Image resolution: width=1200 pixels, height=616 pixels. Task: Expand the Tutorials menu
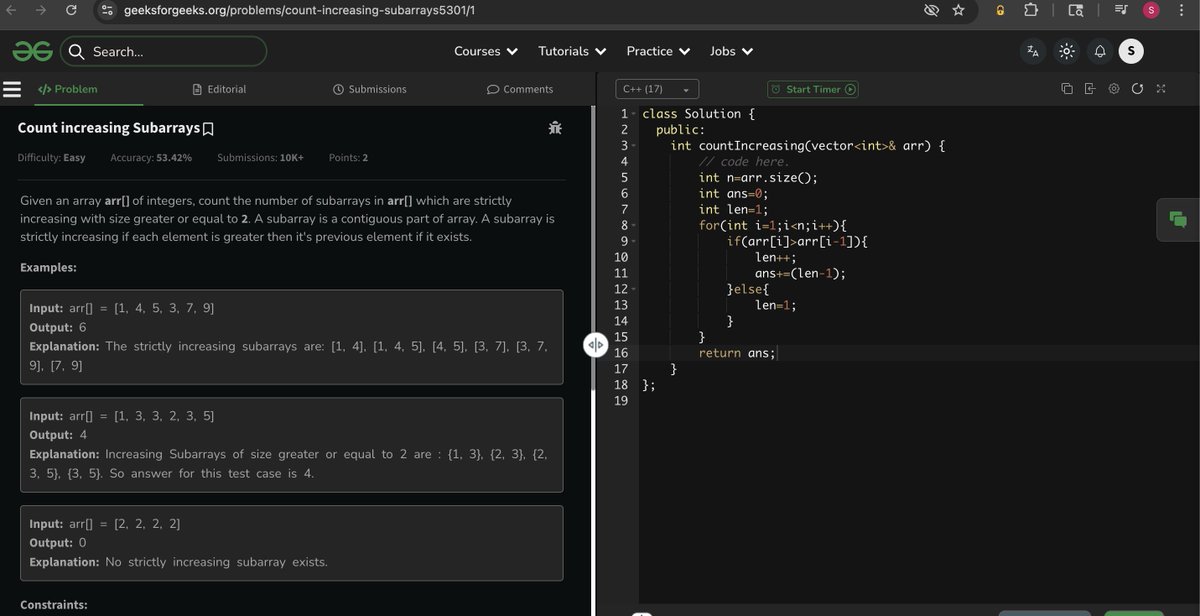point(572,51)
